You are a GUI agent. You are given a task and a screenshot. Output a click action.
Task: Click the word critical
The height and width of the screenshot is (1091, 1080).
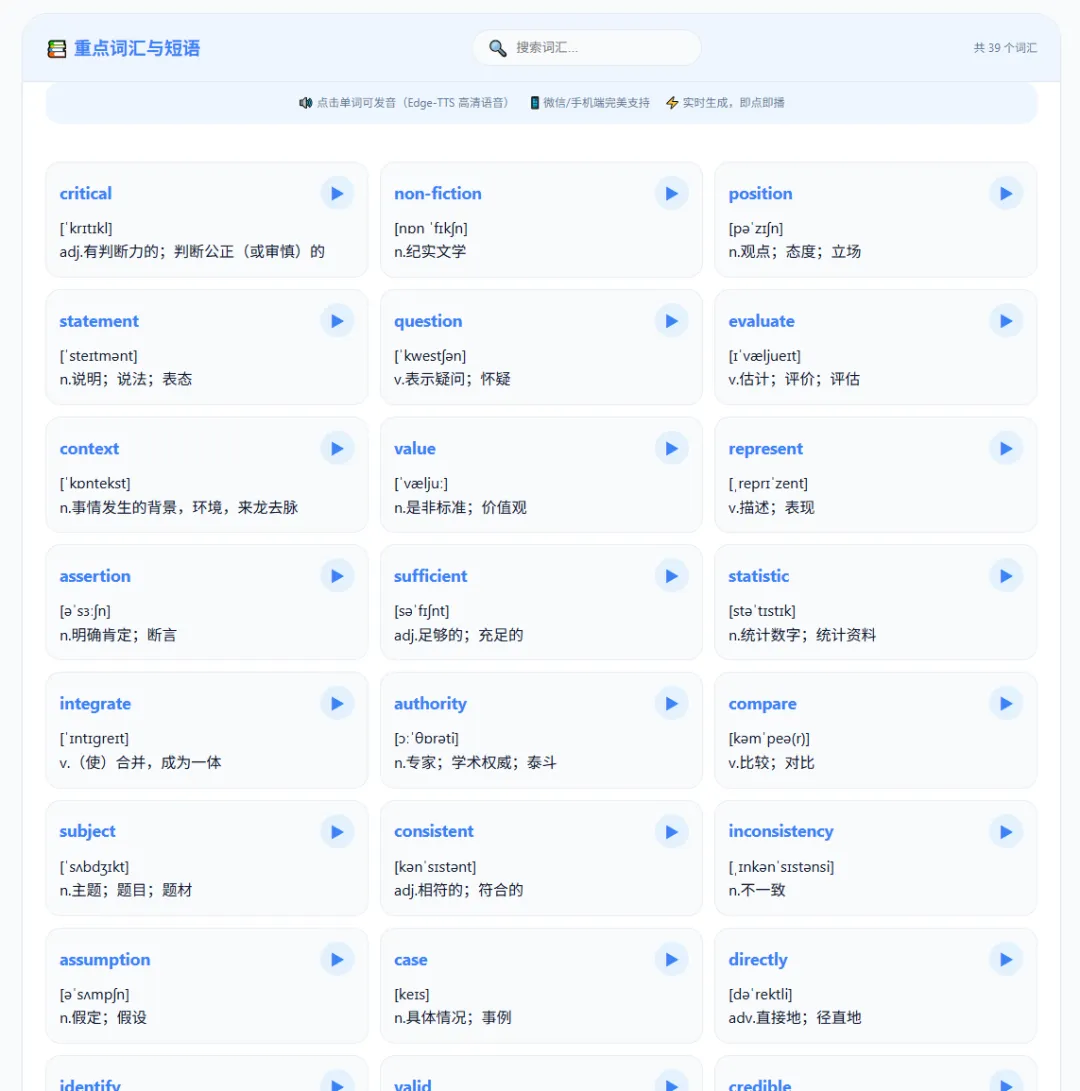pyautogui.click(x=86, y=193)
